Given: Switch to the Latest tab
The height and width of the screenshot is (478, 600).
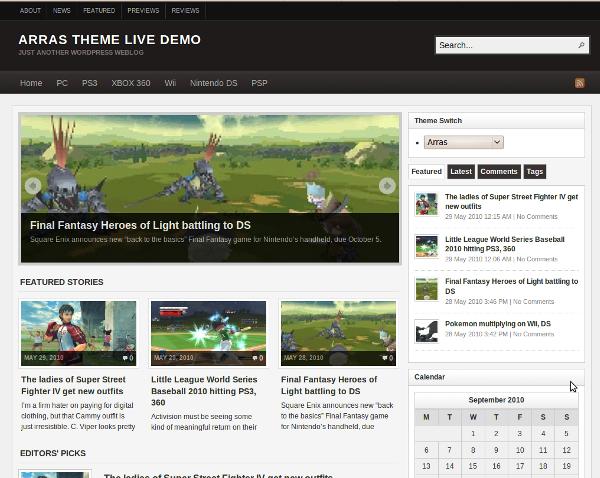Looking at the screenshot, I should click(x=461, y=171).
